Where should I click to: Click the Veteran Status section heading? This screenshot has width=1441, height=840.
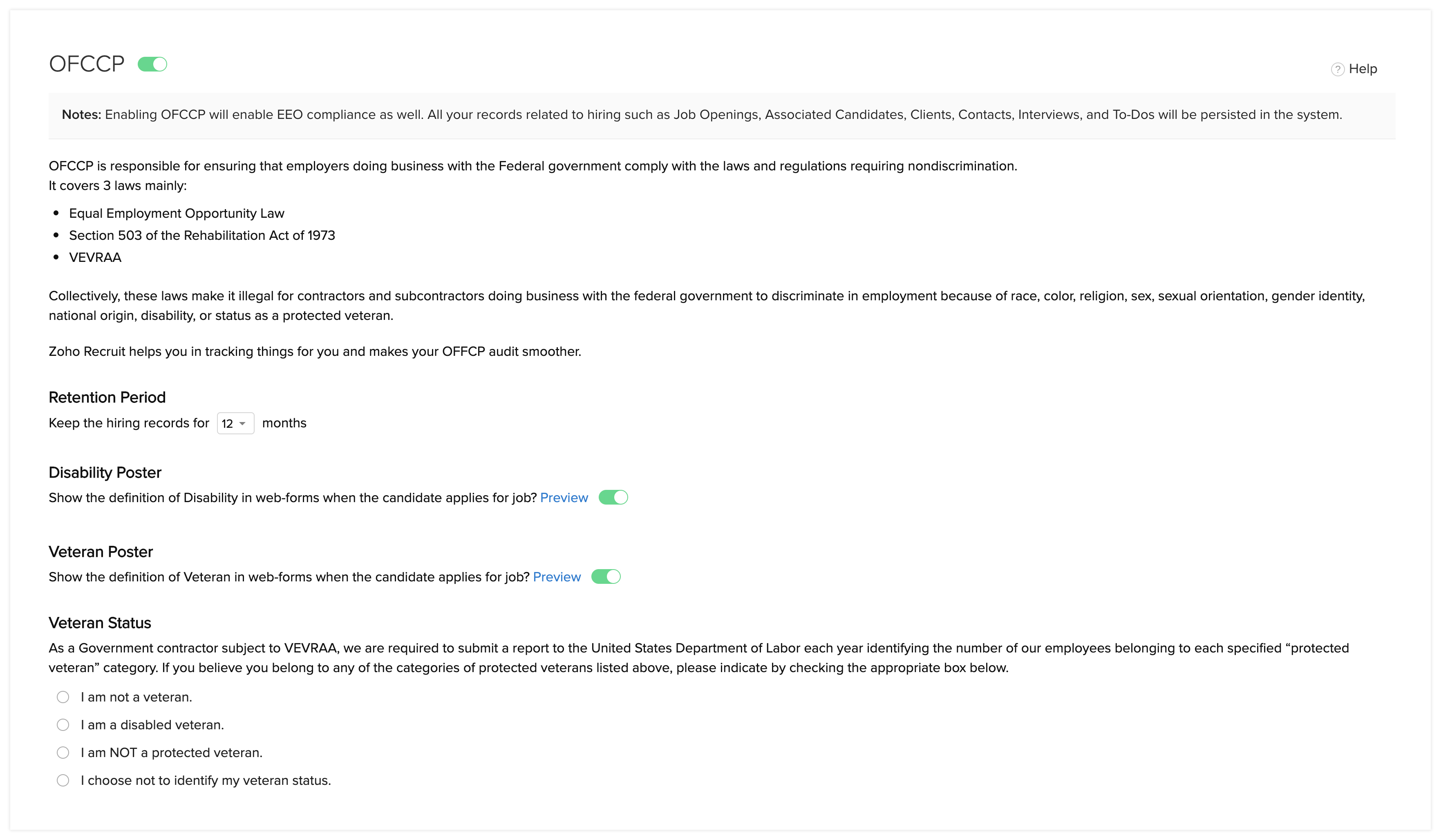(99, 623)
